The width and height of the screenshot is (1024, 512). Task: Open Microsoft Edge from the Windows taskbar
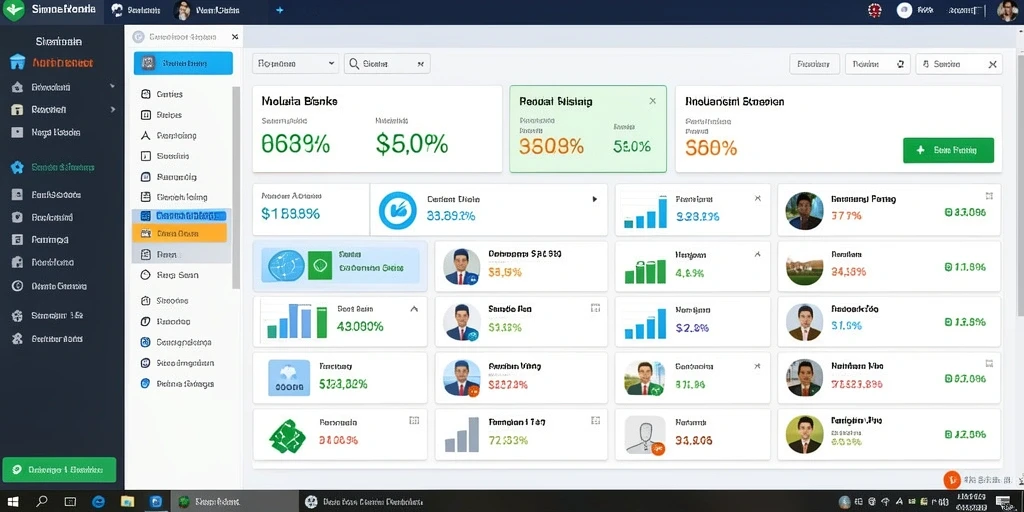(99, 502)
